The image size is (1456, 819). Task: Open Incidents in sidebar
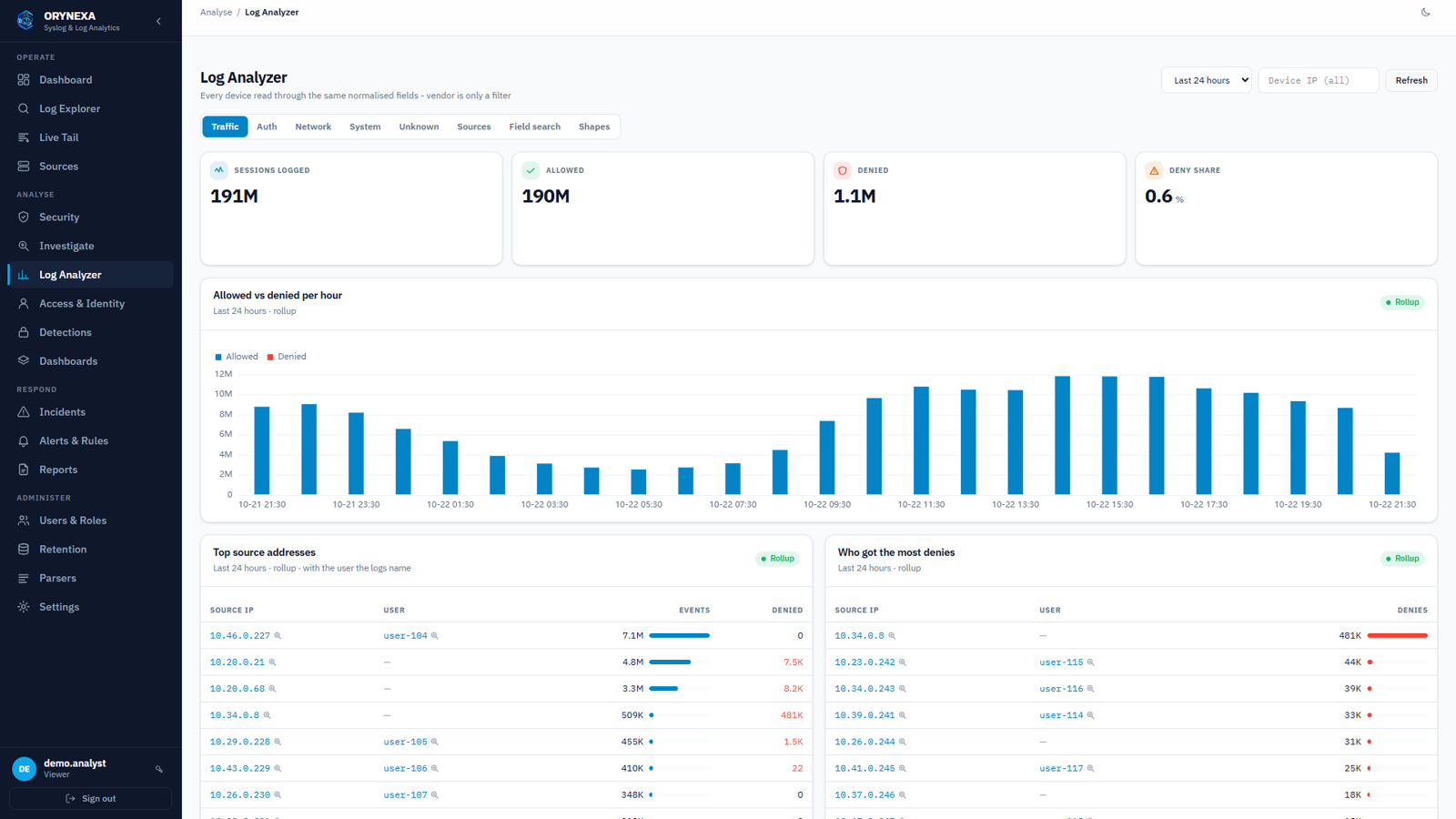[90, 412]
